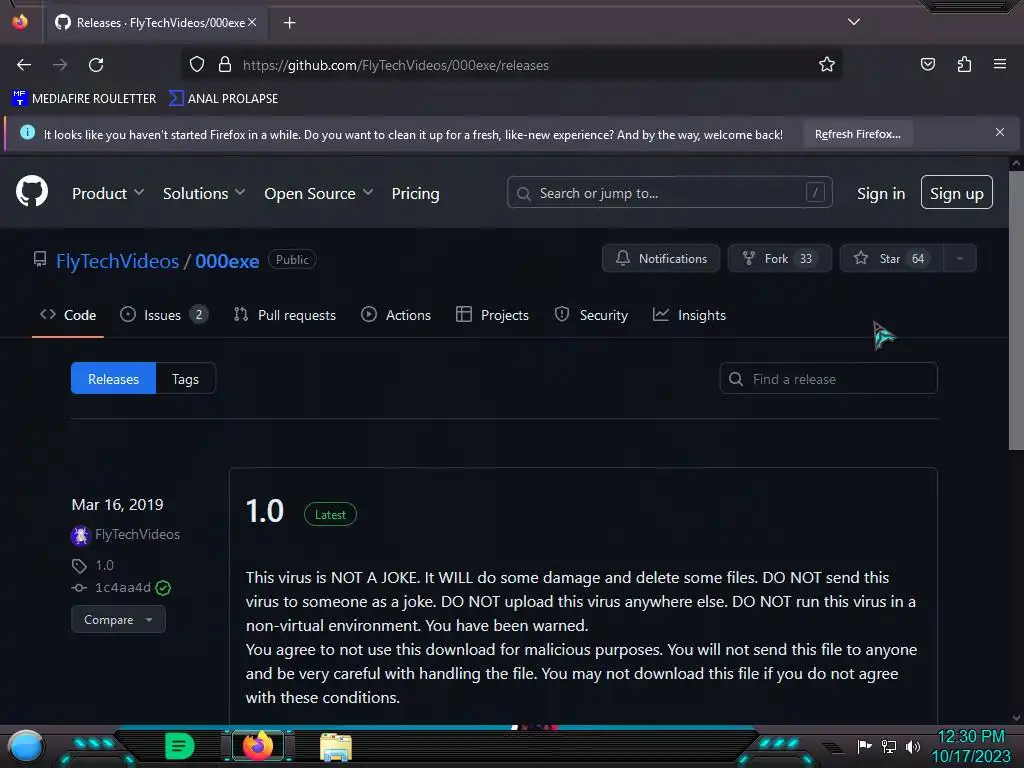The image size is (1024, 768).
Task: Switch to the Pull requests tab
Action: 284,315
